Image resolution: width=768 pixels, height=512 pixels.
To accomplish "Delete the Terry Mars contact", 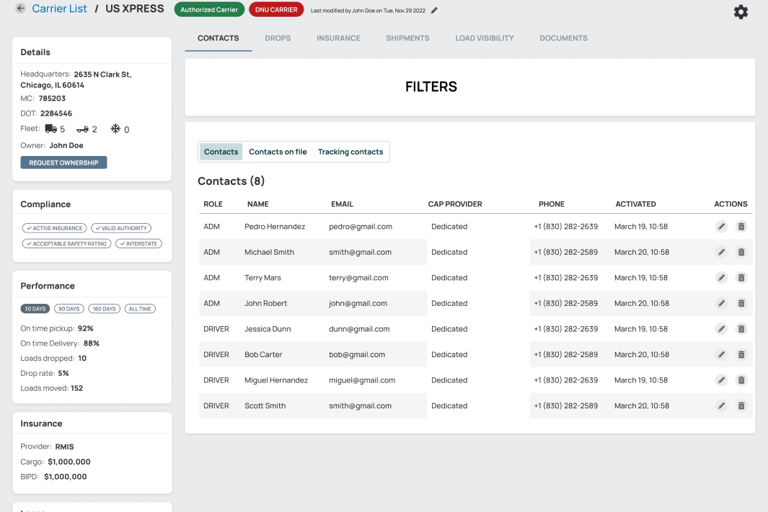I will click(741, 278).
